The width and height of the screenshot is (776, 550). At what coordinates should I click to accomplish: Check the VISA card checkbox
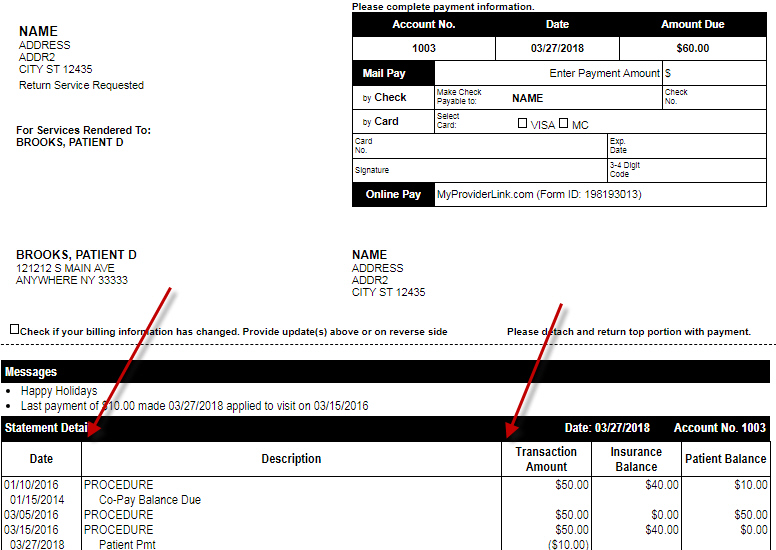[x=522, y=123]
